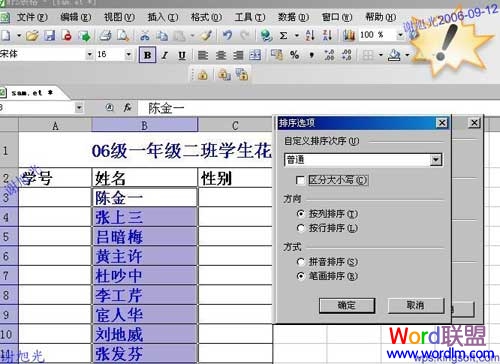This screenshot has height=364, width=500.
Task: Expand the font name dropdown 宋体
Action: [x=89, y=54]
